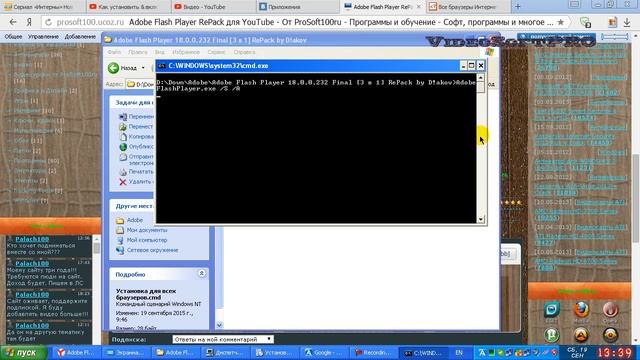This screenshot has width=640, height=360.
Task: Switch to the Установка taskbar item
Action: (275, 353)
